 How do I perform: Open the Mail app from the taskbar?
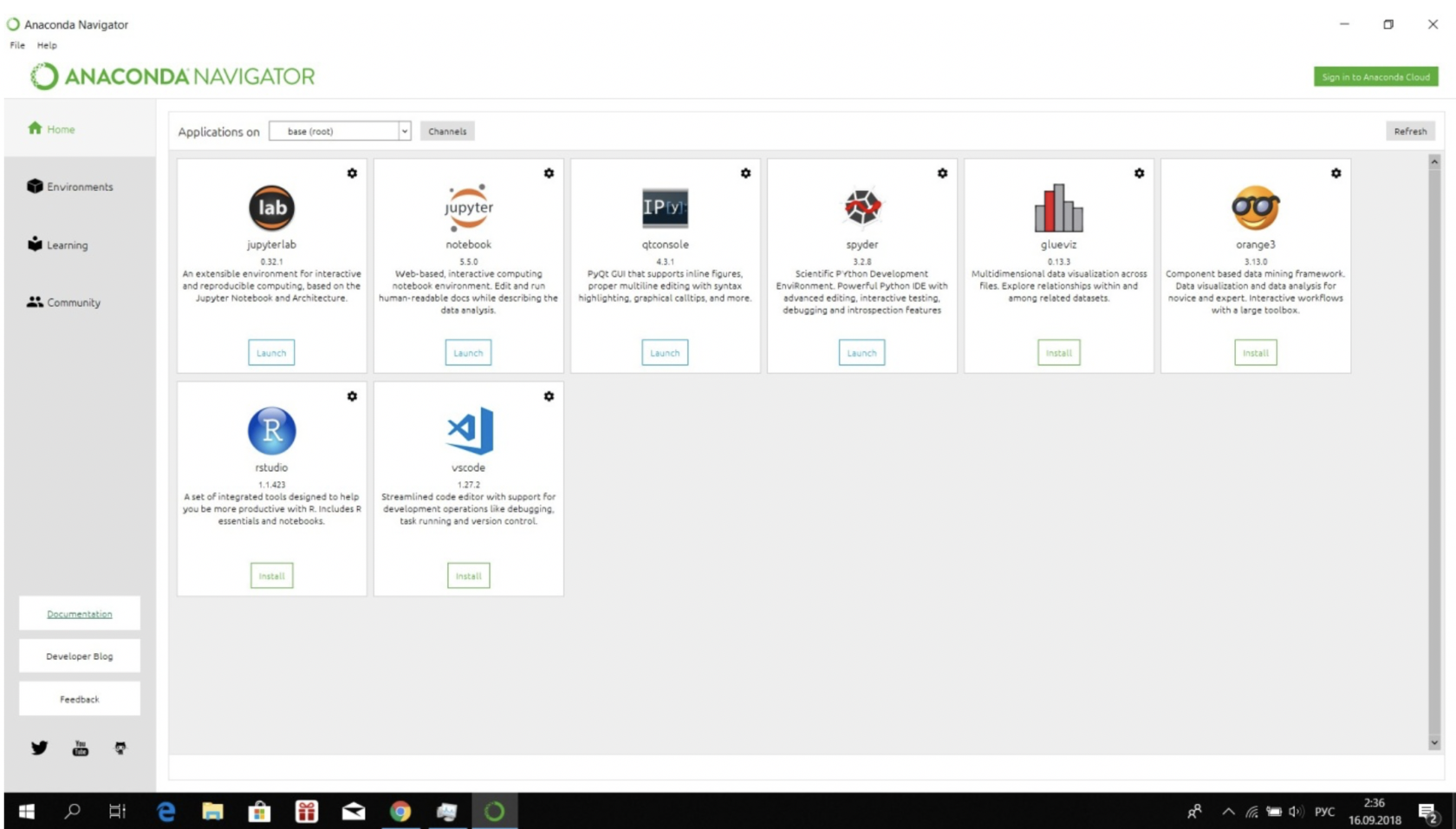(353, 812)
